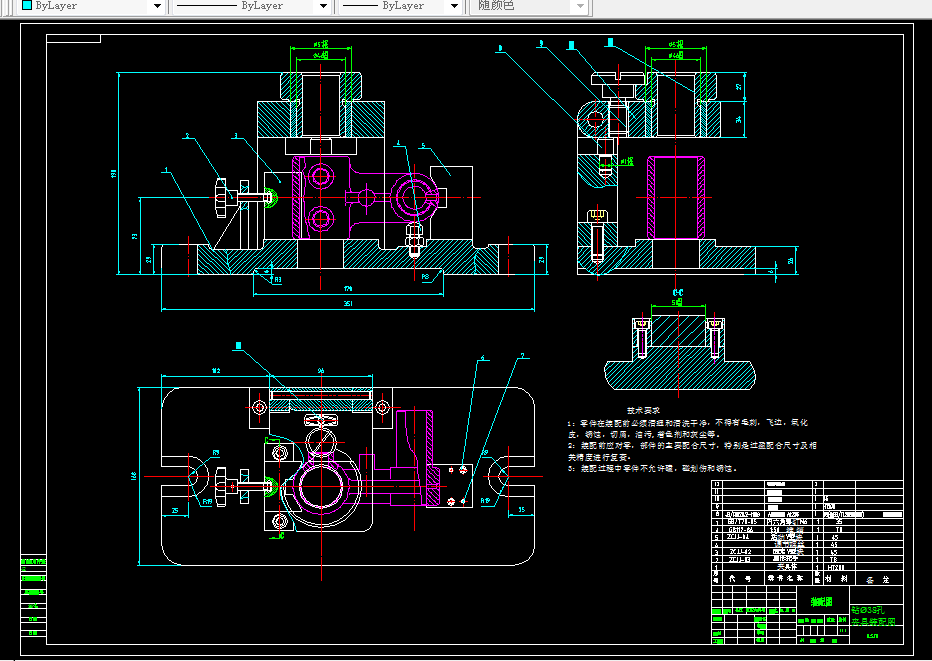Select the 材料 column header in parts list
The height and width of the screenshot is (661, 932).
tap(835, 579)
